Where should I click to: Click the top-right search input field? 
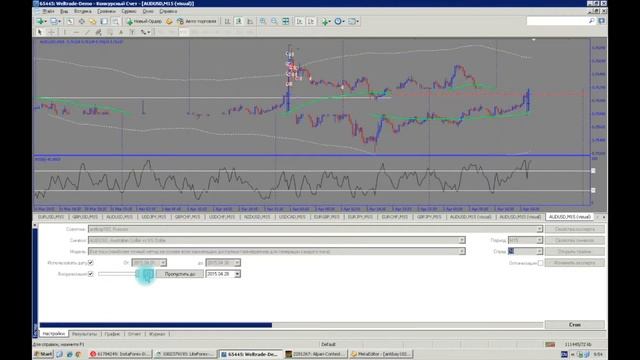(x=557, y=21)
